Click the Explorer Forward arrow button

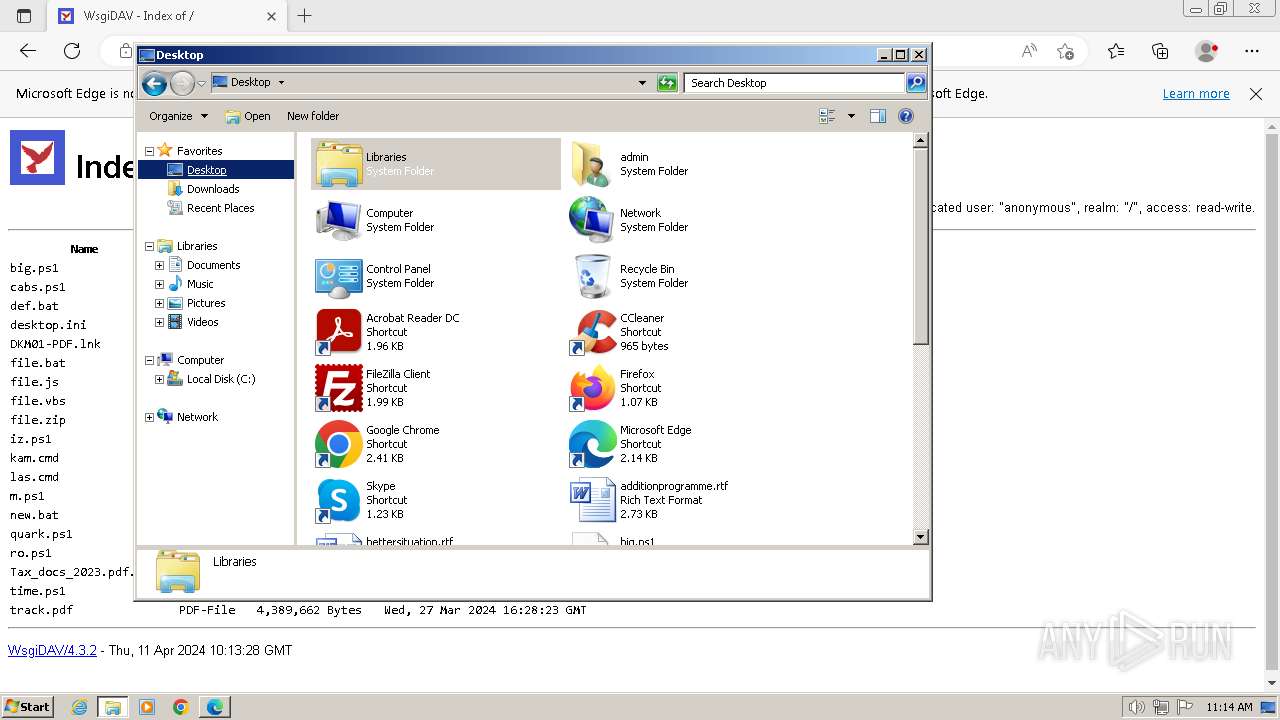[182, 83]
